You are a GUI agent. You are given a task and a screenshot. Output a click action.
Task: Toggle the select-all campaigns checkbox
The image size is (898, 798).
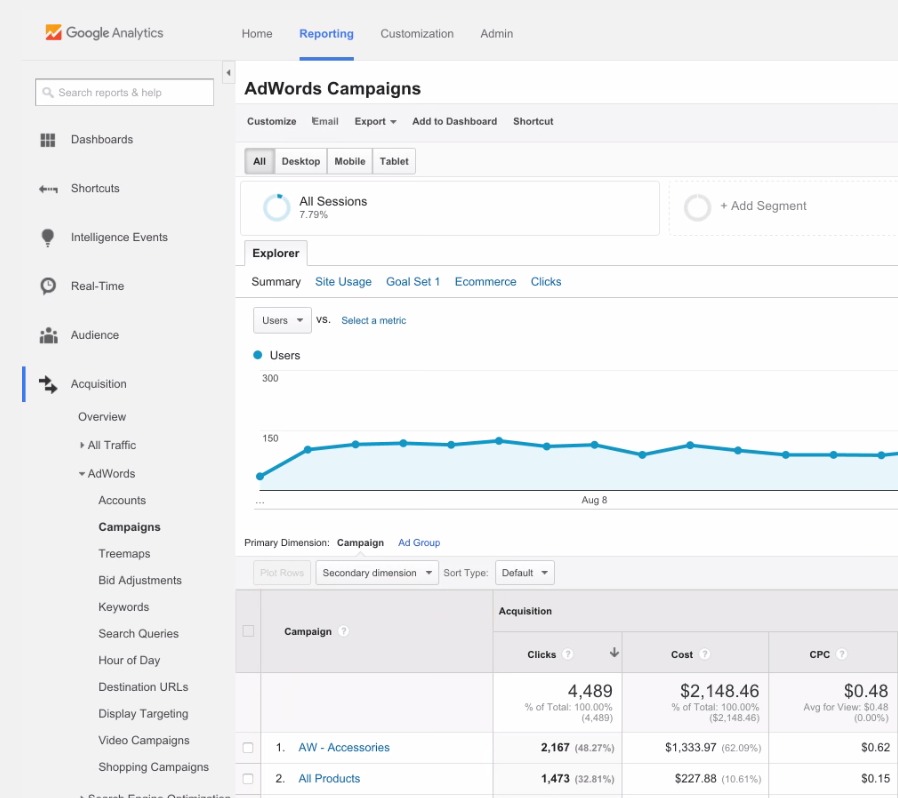[248, 631]
